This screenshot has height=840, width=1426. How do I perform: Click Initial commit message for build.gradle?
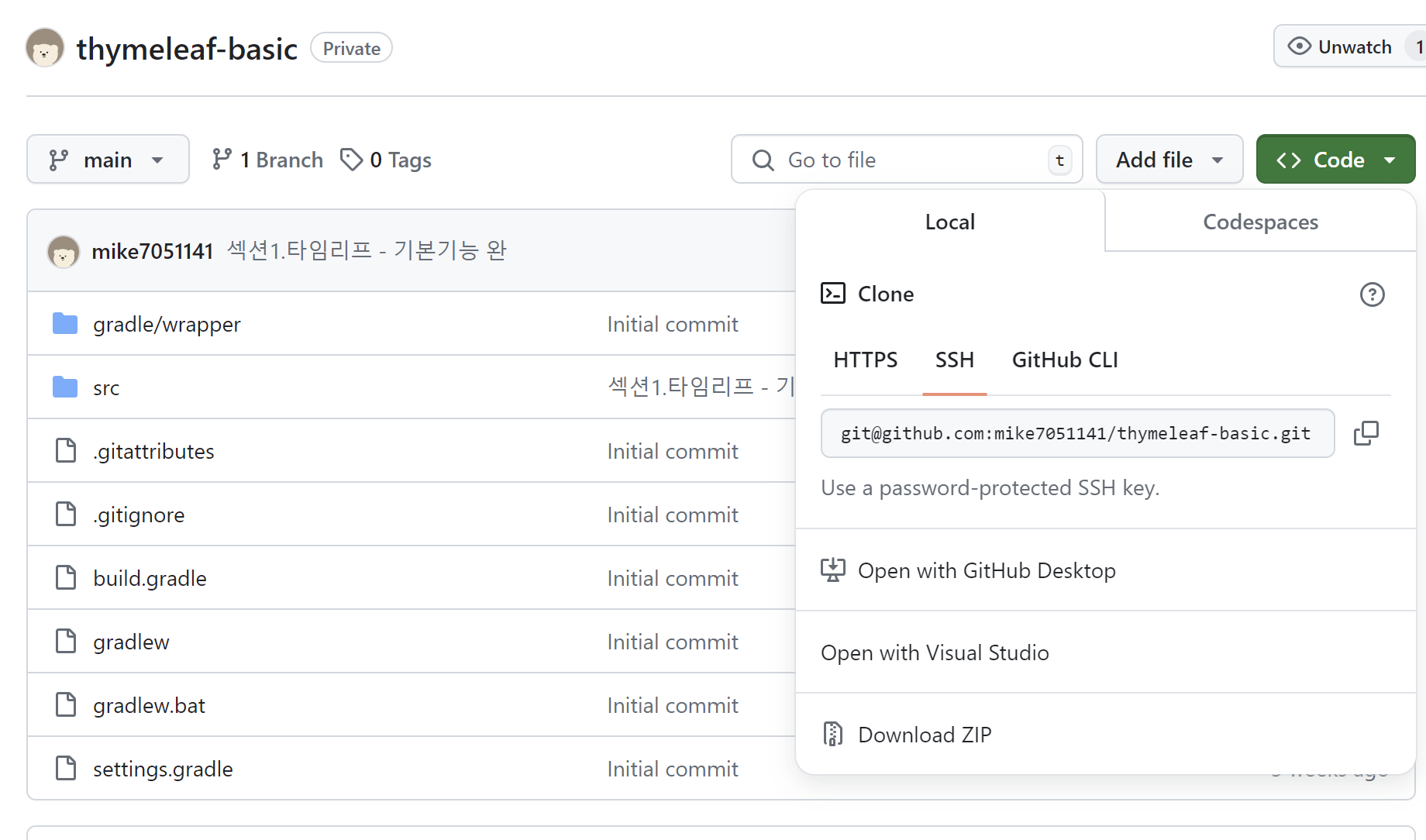[673, 578]
